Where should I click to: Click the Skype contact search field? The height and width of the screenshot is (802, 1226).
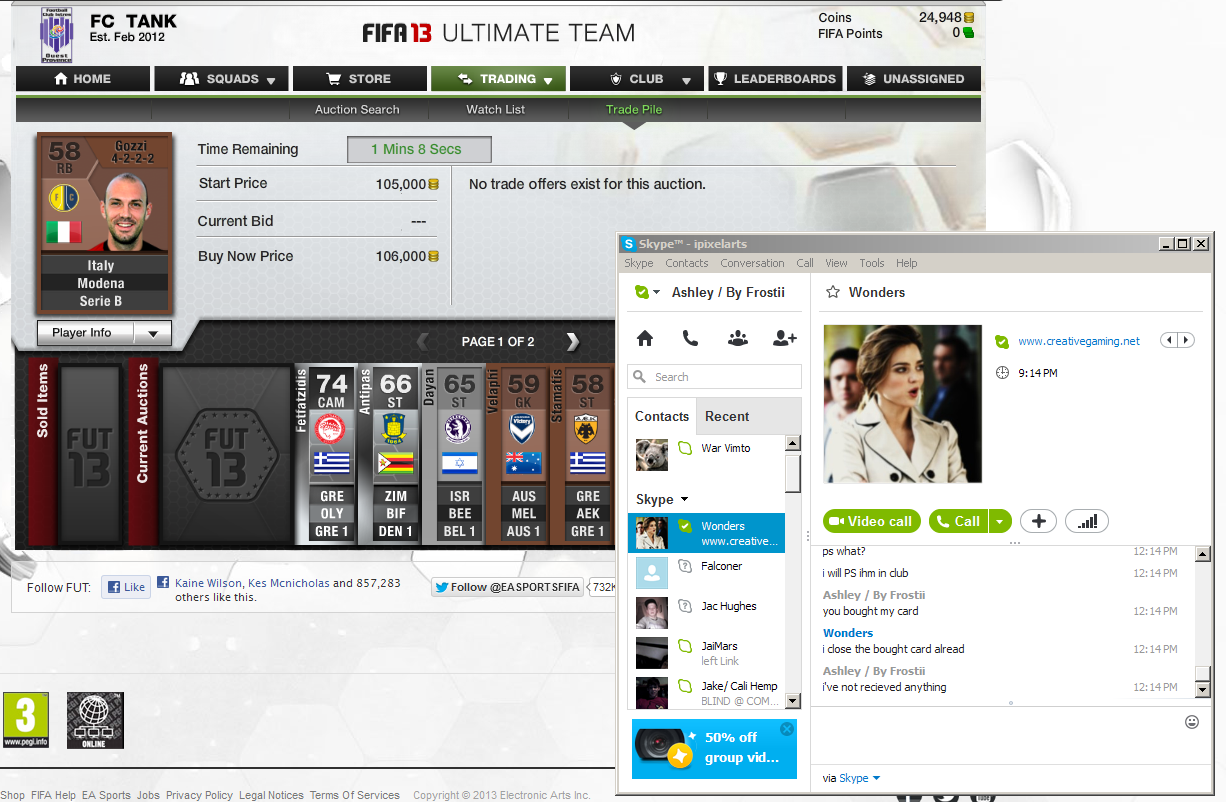tap(715, 377)
